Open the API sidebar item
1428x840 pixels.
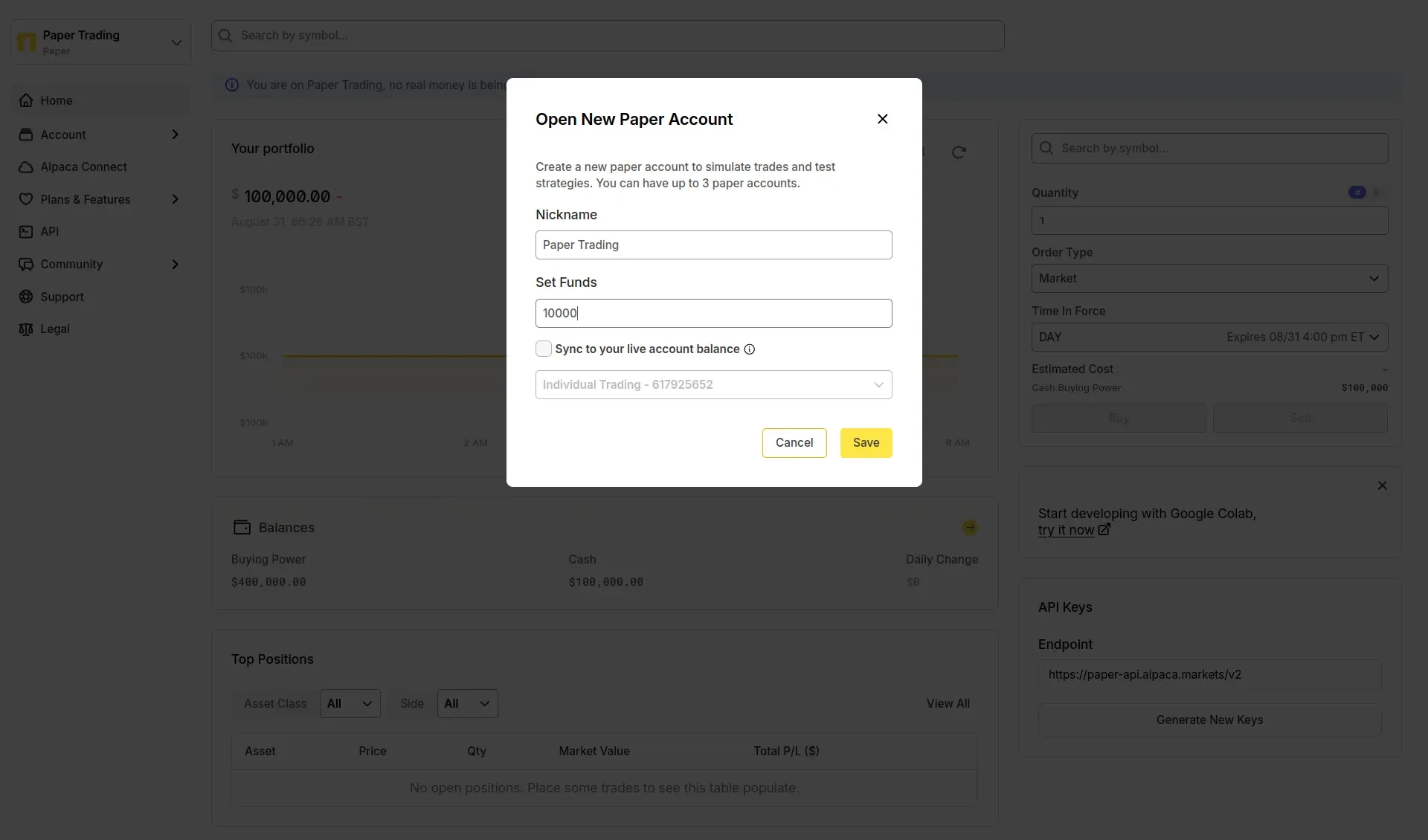tap(100, 231)
